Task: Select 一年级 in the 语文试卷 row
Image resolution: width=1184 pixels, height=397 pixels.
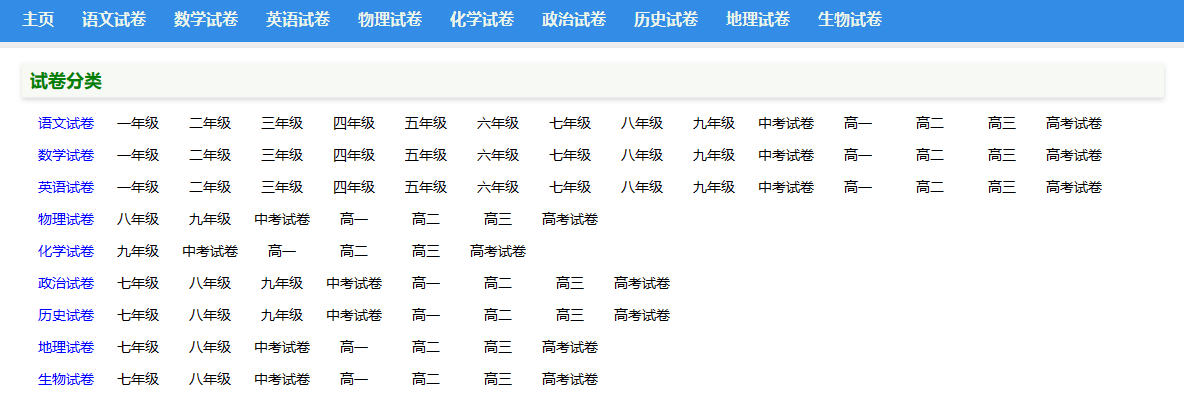Action: (138, 124)
